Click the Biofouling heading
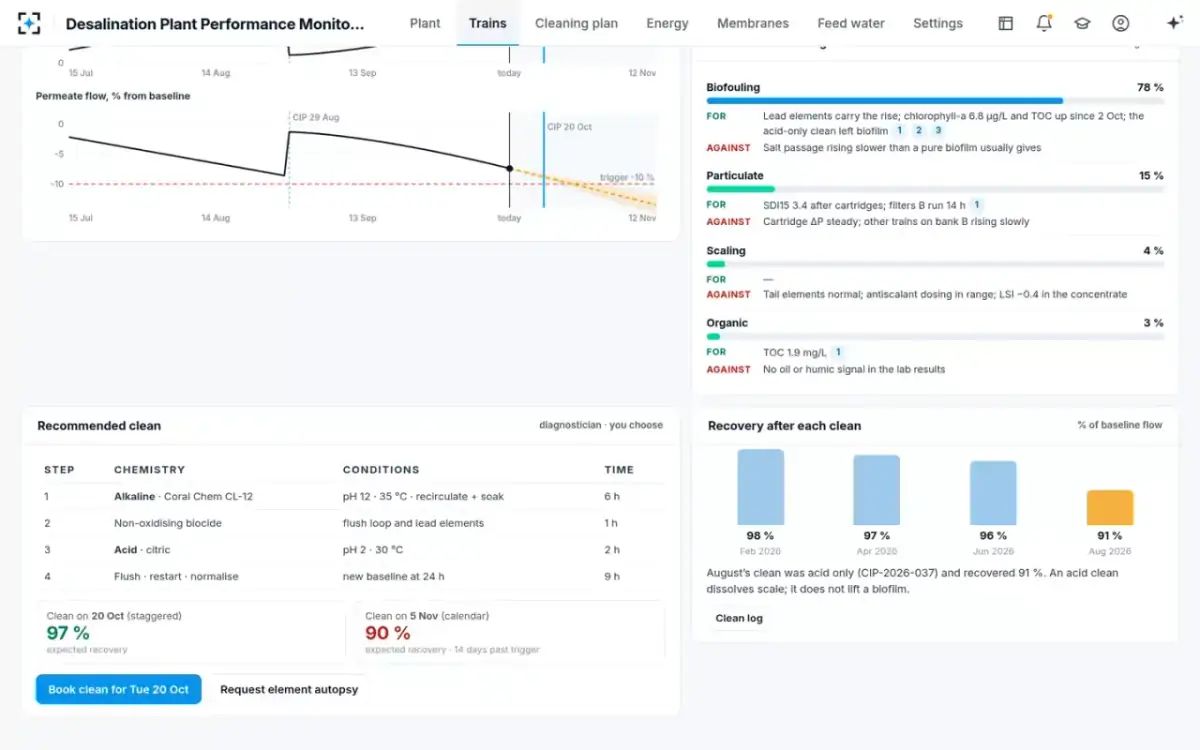 [733, 87]
